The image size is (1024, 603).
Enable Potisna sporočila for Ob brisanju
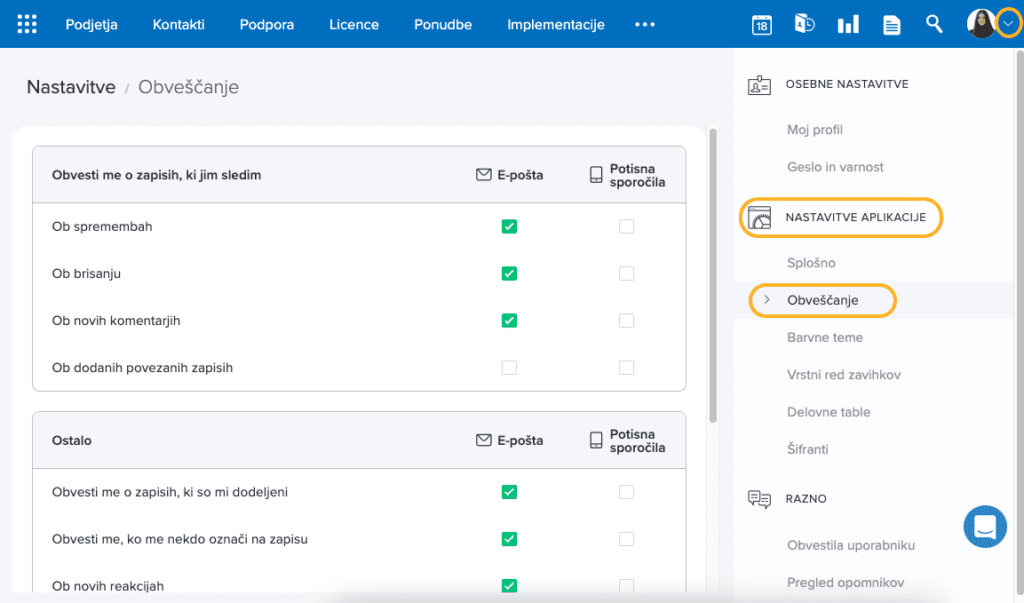[626, 274]
